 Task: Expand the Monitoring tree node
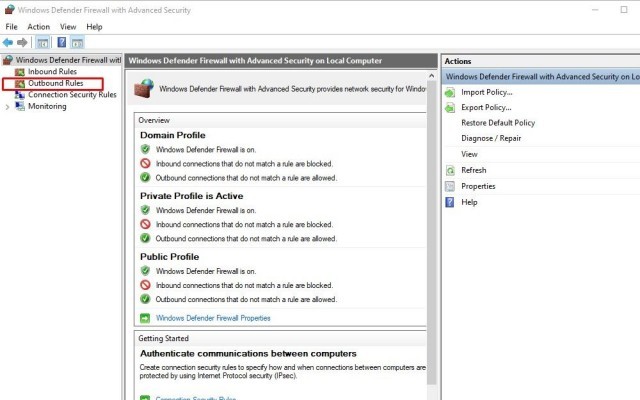tap(7, 107)
